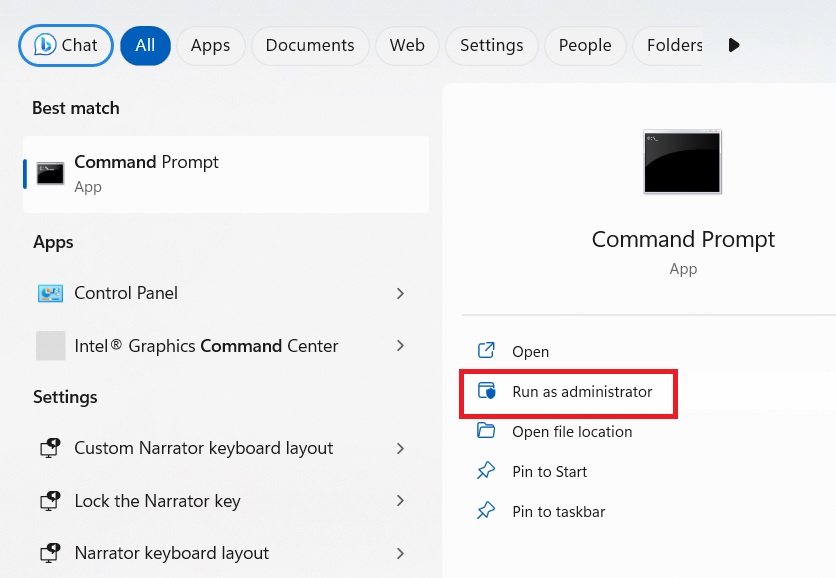Select the Apps filter
Screen dimensions: 836x578
click(210, 45)
